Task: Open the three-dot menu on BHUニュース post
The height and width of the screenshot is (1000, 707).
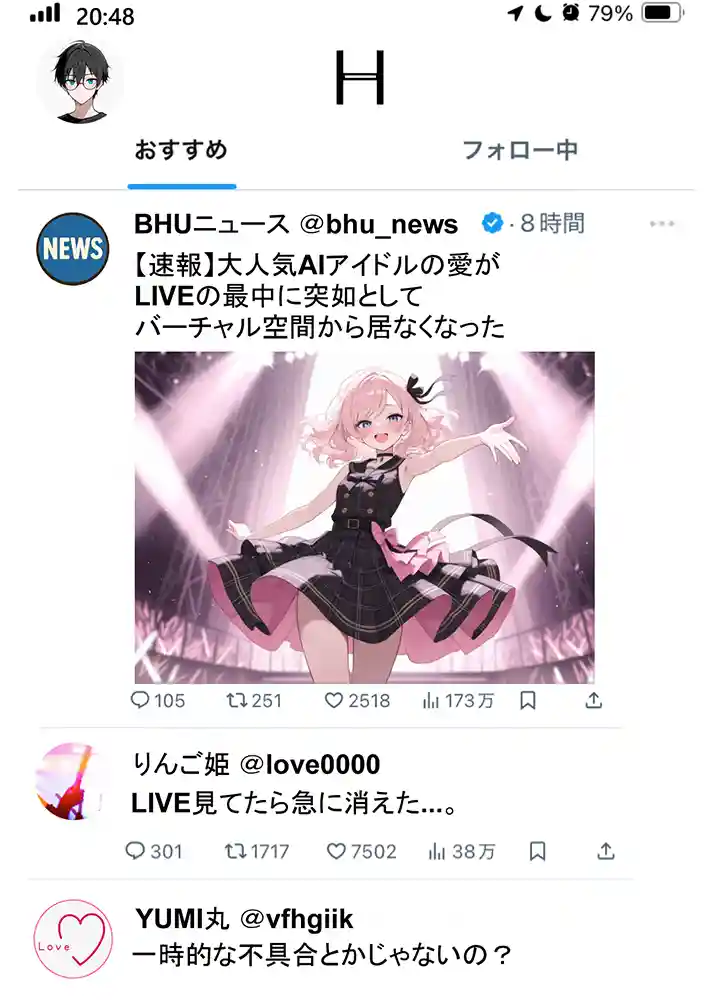Action: point(661,224)
